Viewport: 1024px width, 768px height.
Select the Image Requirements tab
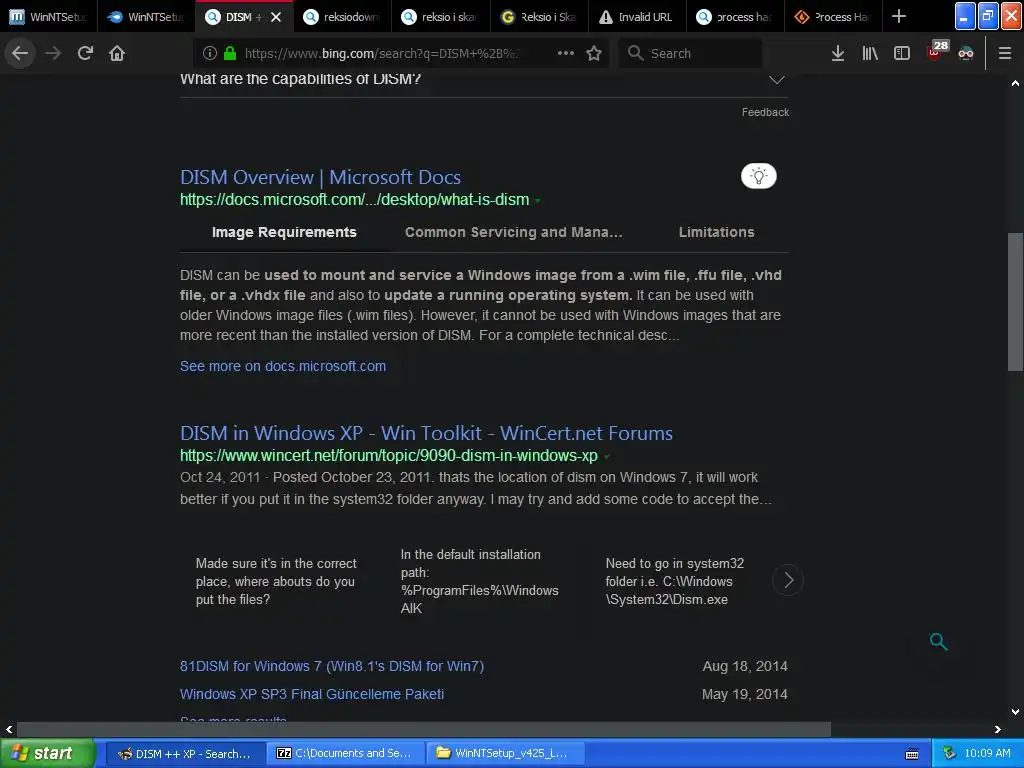284,232
